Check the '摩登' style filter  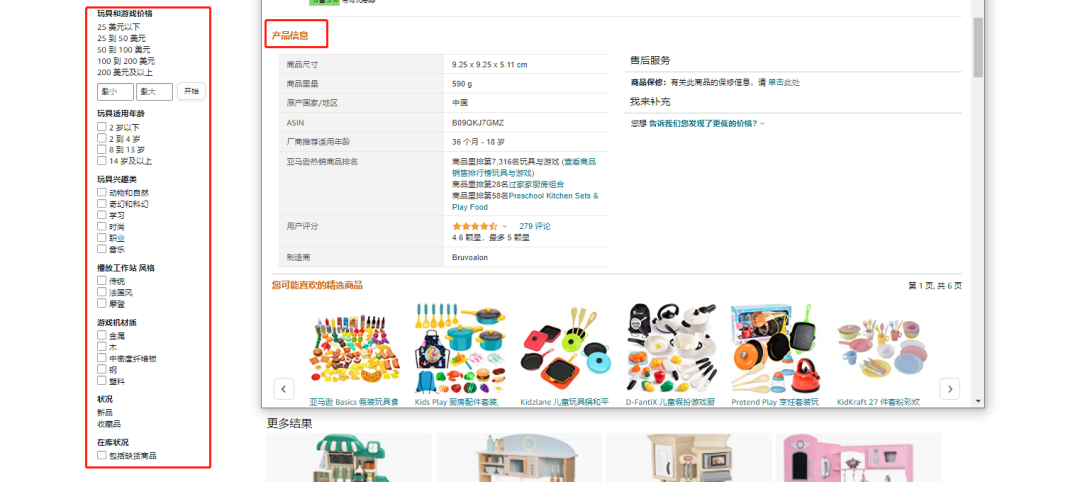(x=102, y=303)
